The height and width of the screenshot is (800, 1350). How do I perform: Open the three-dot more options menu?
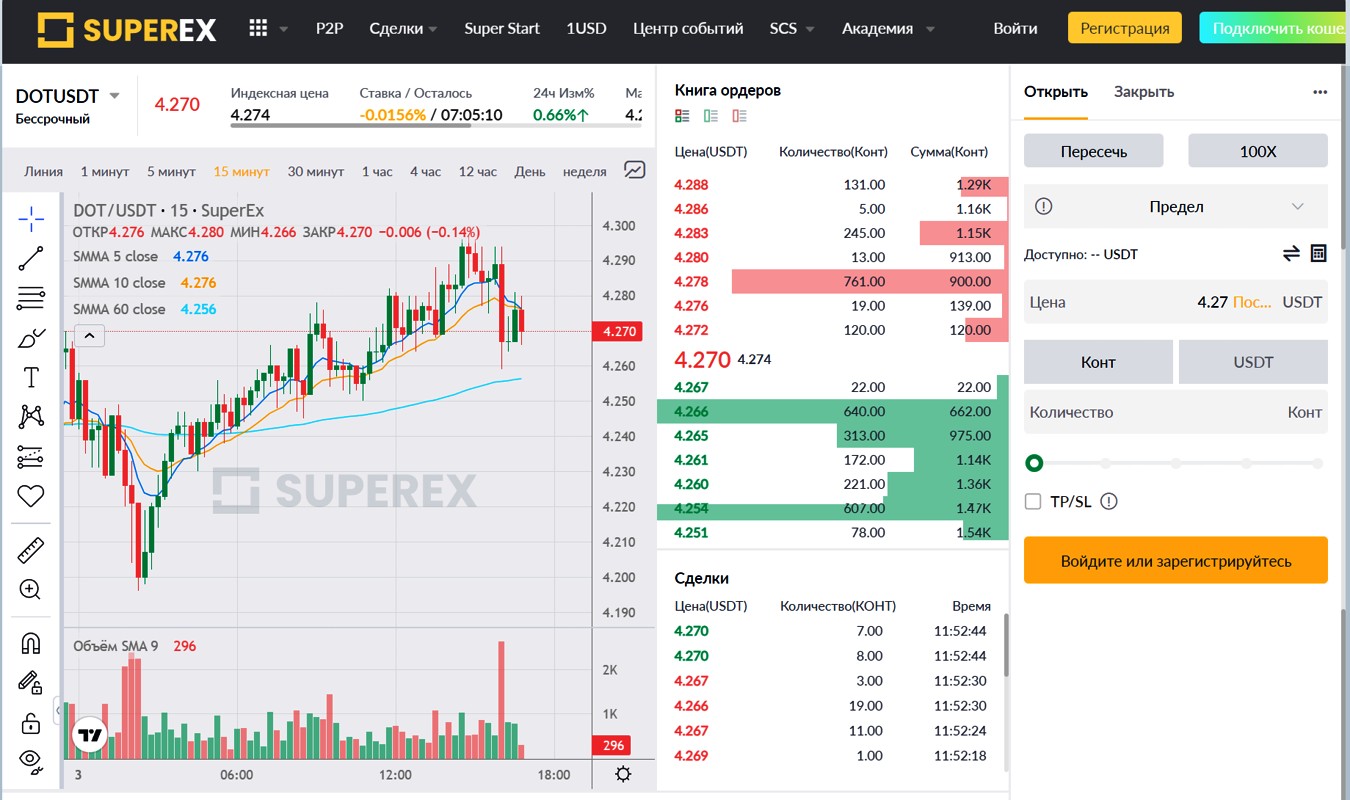click(x=1320, y=92)
